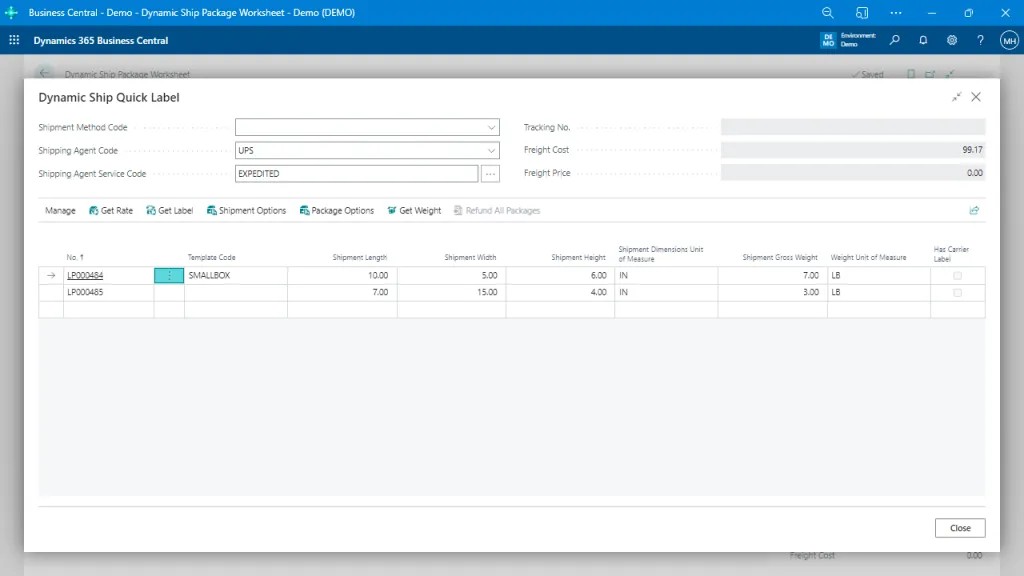
Task: Click the zoom icon in title bar
Action: click(x=827, y=13)
